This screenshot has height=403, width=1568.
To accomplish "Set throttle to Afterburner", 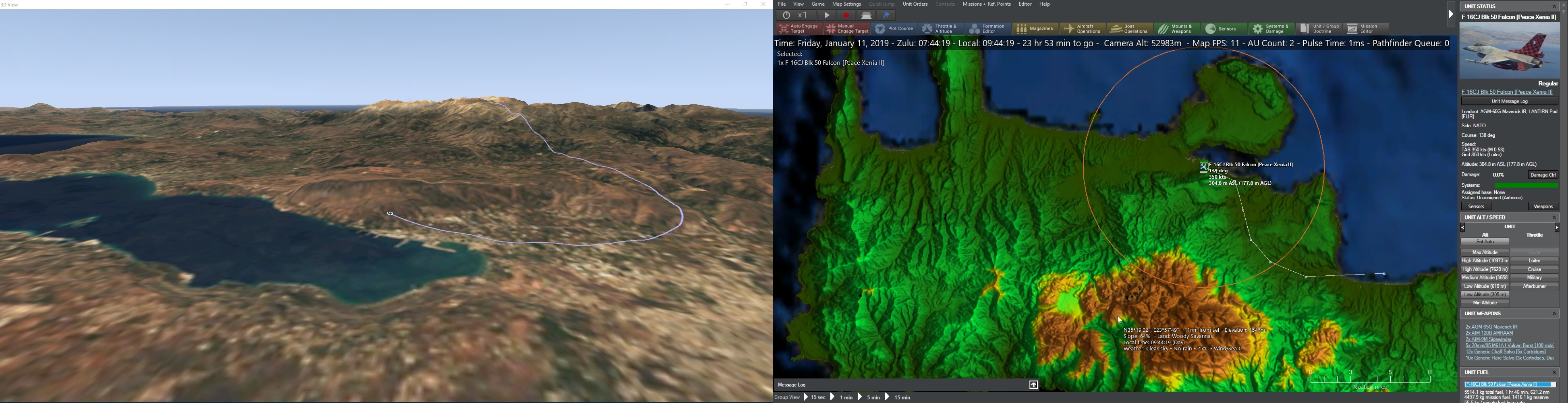I will [1535, 286].
